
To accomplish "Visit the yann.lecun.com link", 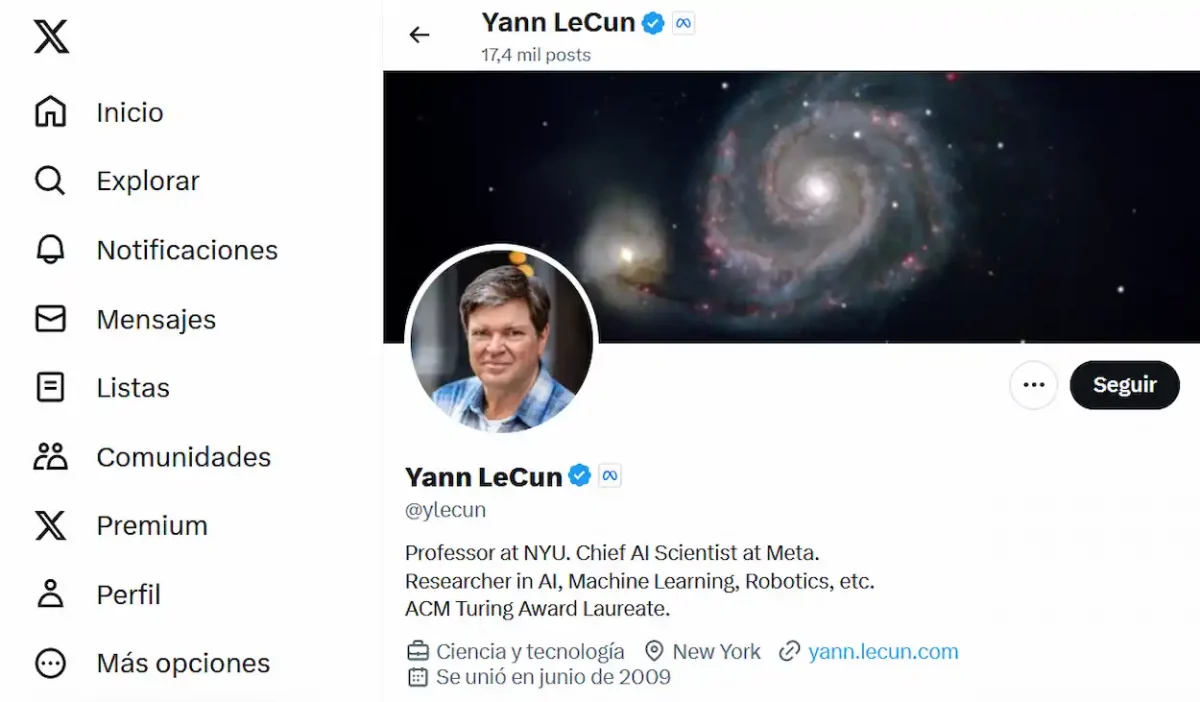I will tap(884, 651).
